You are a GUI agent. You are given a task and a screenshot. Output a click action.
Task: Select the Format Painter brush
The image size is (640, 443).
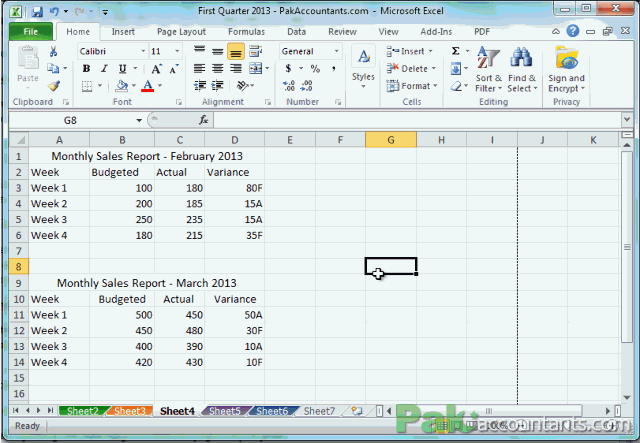point(53,86)
